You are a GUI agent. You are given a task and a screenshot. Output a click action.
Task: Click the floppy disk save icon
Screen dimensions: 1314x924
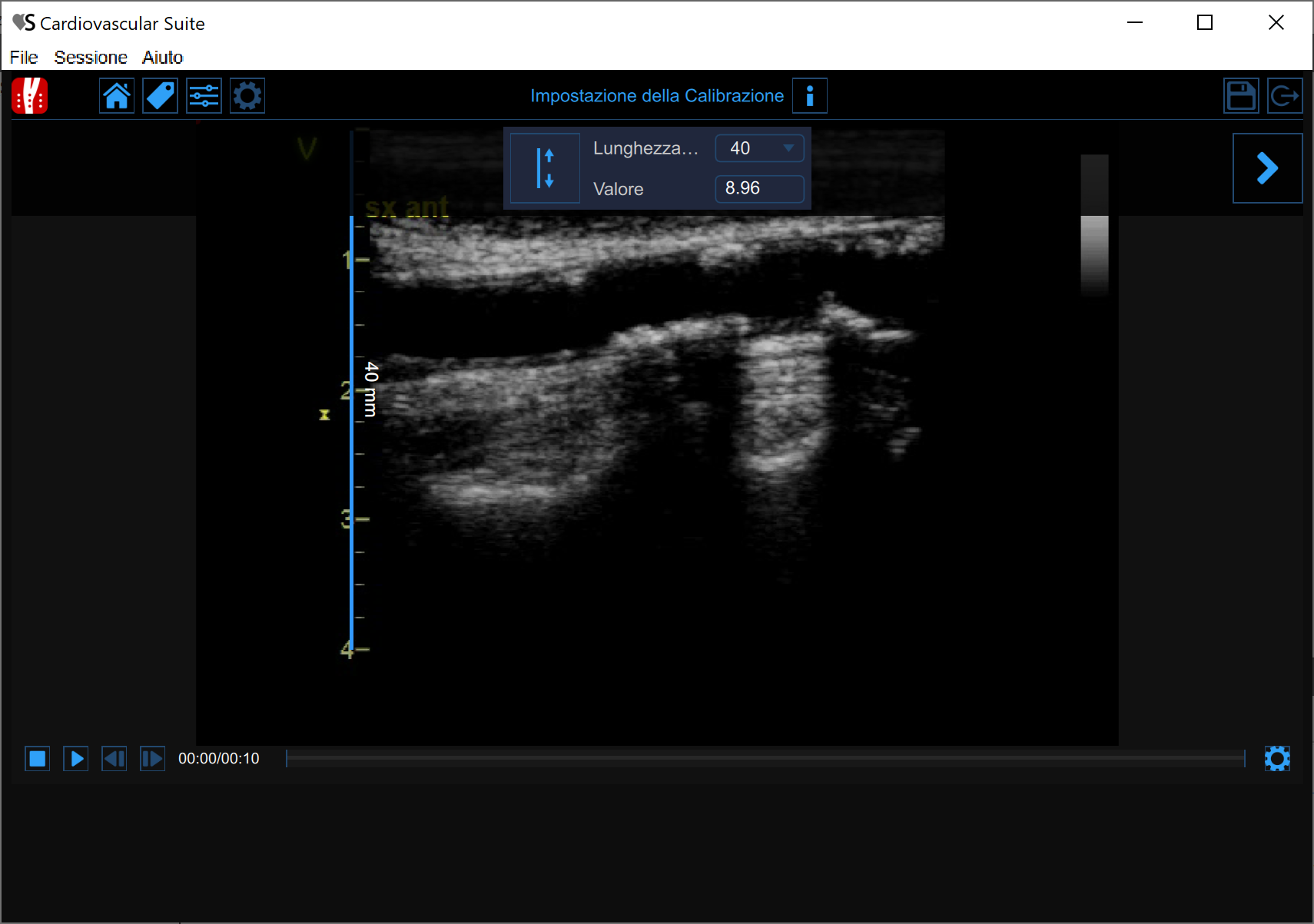(1240, 96)
